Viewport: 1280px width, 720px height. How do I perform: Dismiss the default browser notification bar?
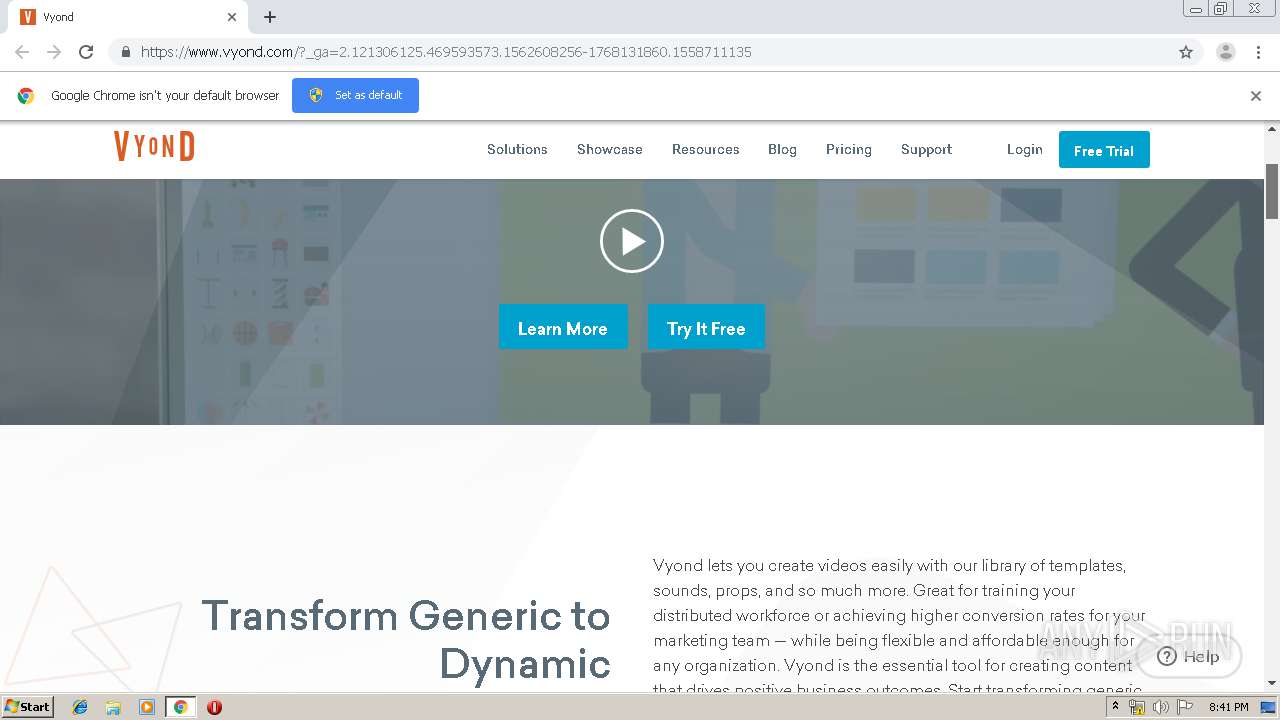(x=1256, y=96)
